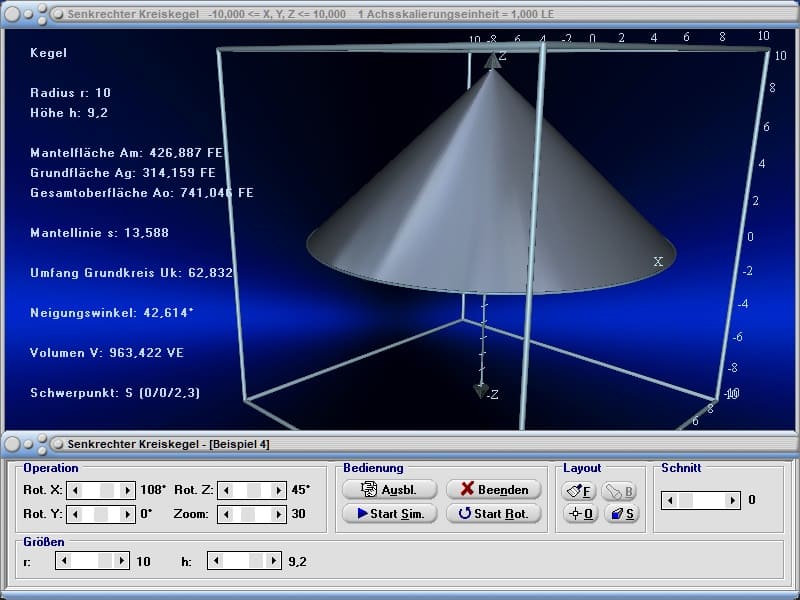Increase radius r with its right arrow
The width and height of the screenshot is (800, 600).
tap(121, 561)
